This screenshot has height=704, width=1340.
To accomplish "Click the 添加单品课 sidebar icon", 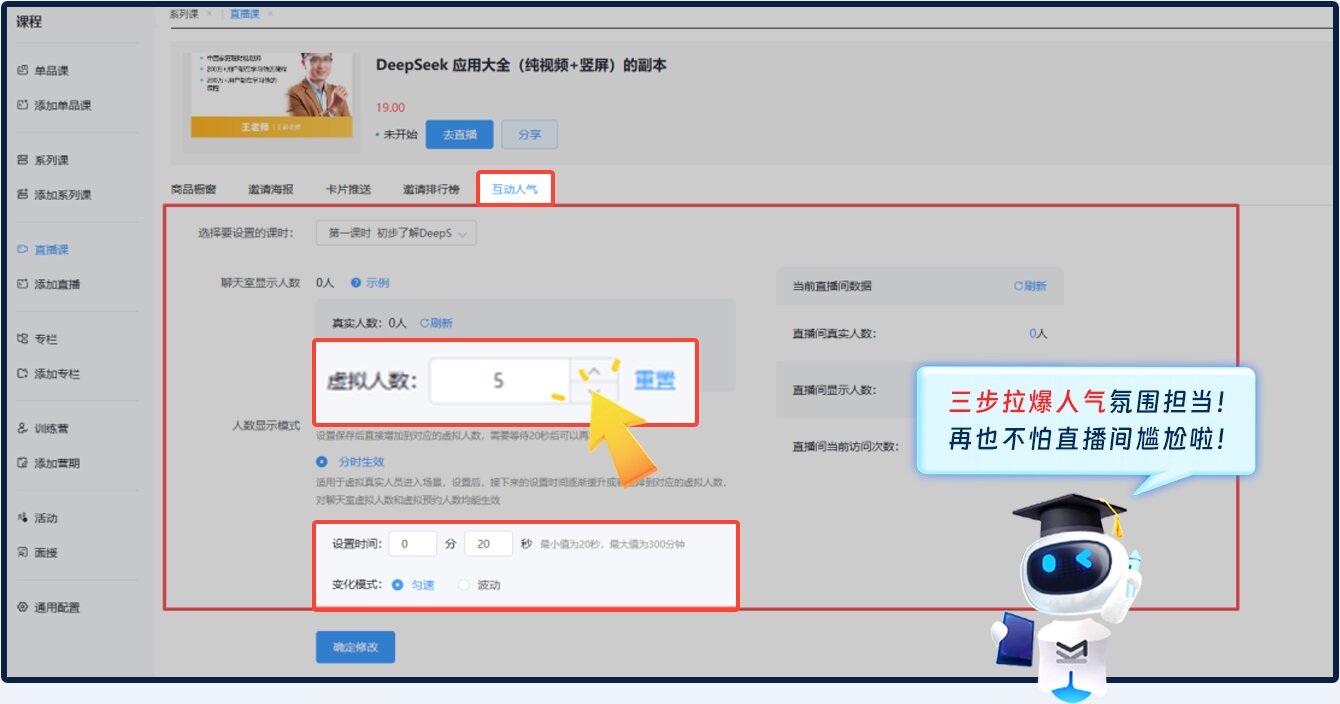I will (x=23, y=105).
